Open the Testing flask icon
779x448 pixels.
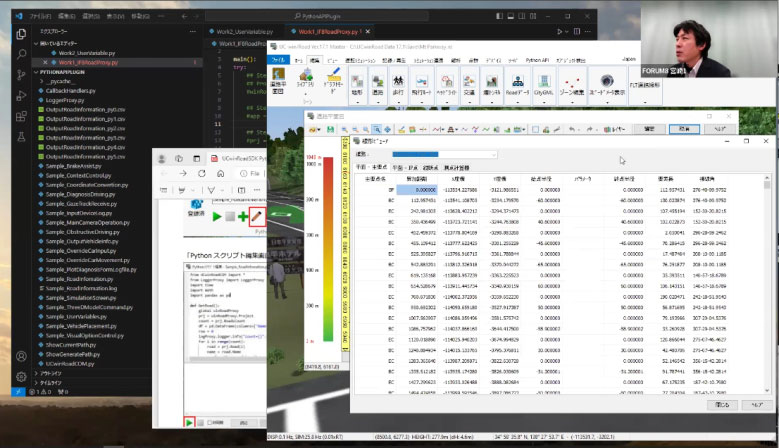click(x=20, y=138)
